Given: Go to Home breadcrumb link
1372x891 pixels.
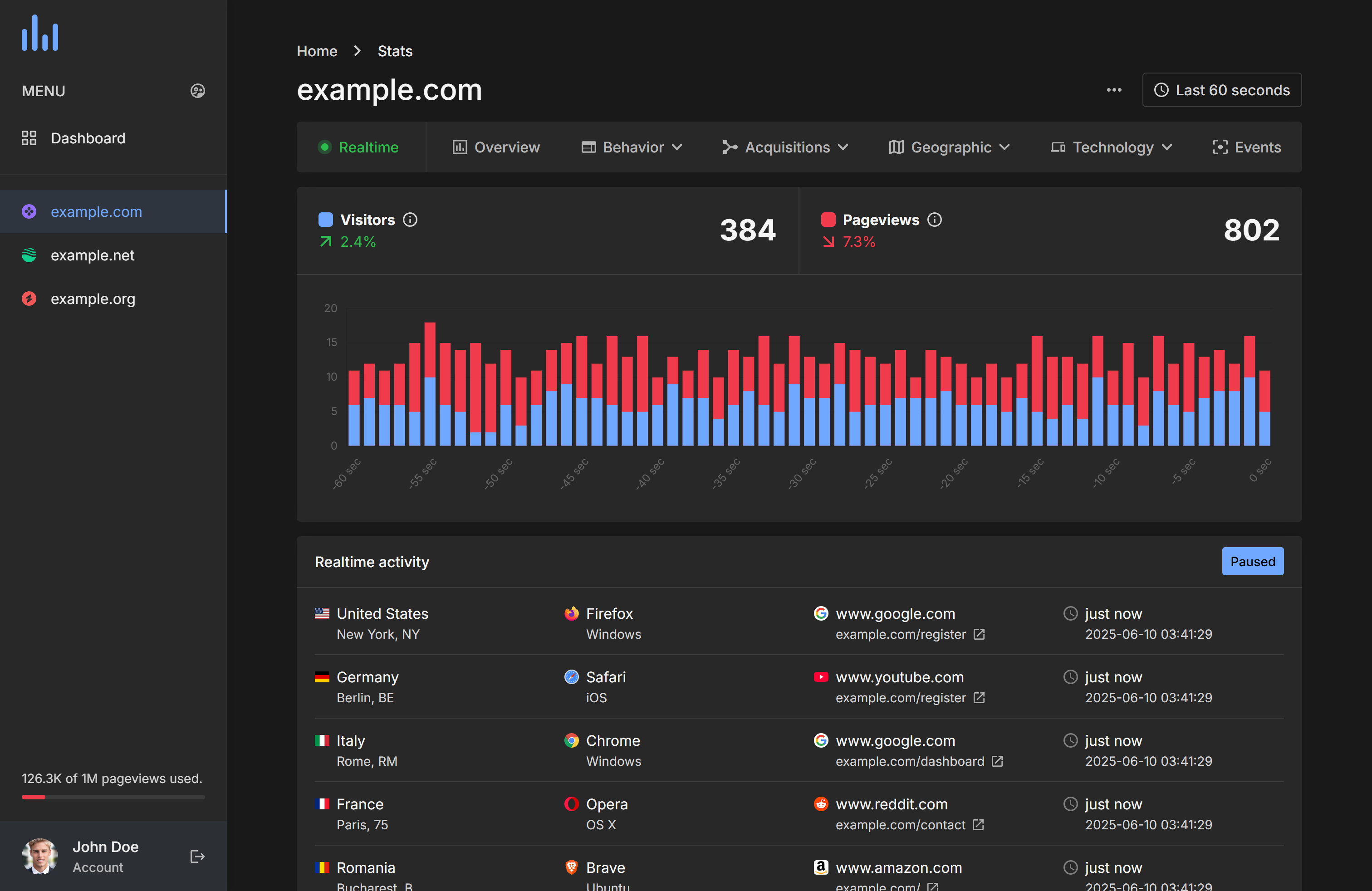Looking at the screenshot, I should coord(317,51).
